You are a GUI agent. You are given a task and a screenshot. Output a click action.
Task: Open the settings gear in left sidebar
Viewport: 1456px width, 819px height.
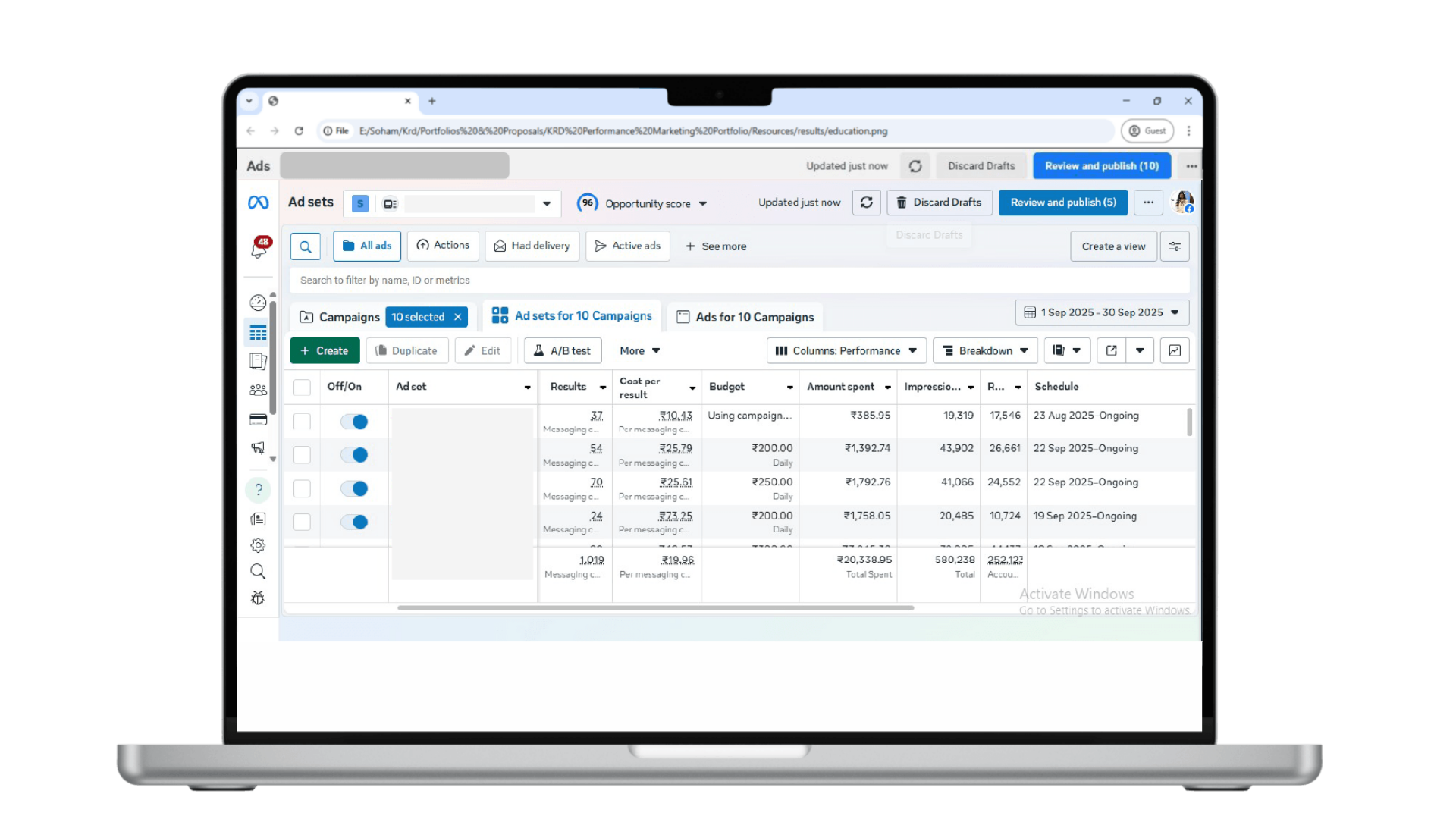coord(258,545)
